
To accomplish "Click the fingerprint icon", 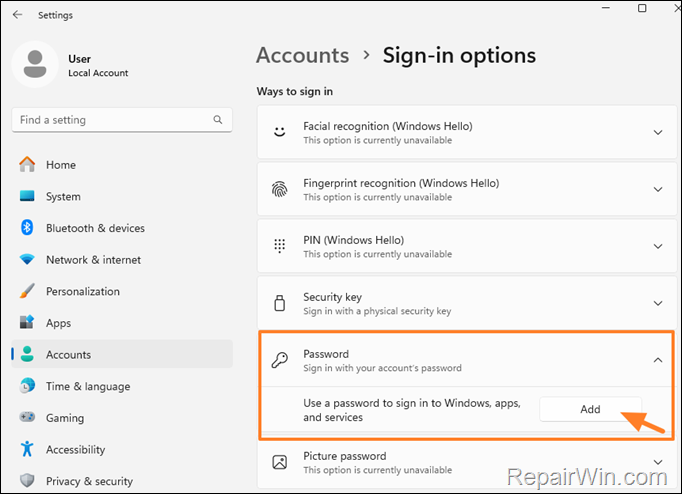I will (280, 189).
